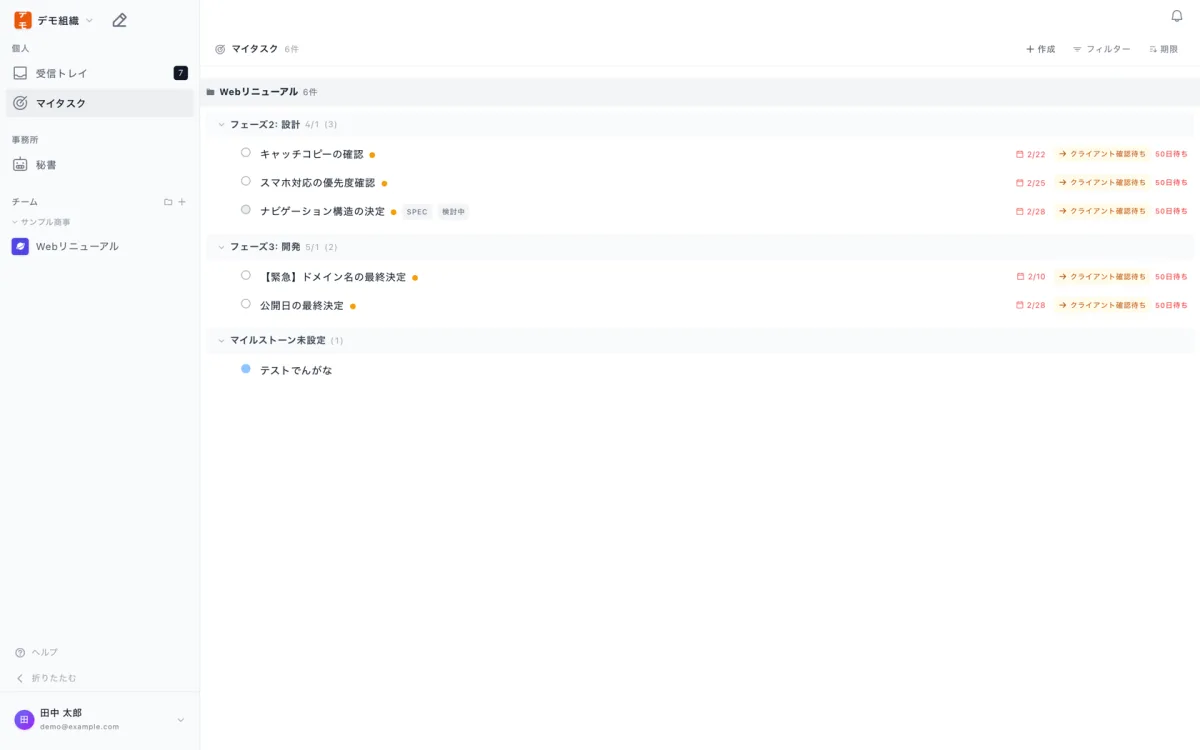Toggle status of テストでんがな task
Image resolution: width=1200 pixels, height=750 pixels.
[x=246, y=369]
